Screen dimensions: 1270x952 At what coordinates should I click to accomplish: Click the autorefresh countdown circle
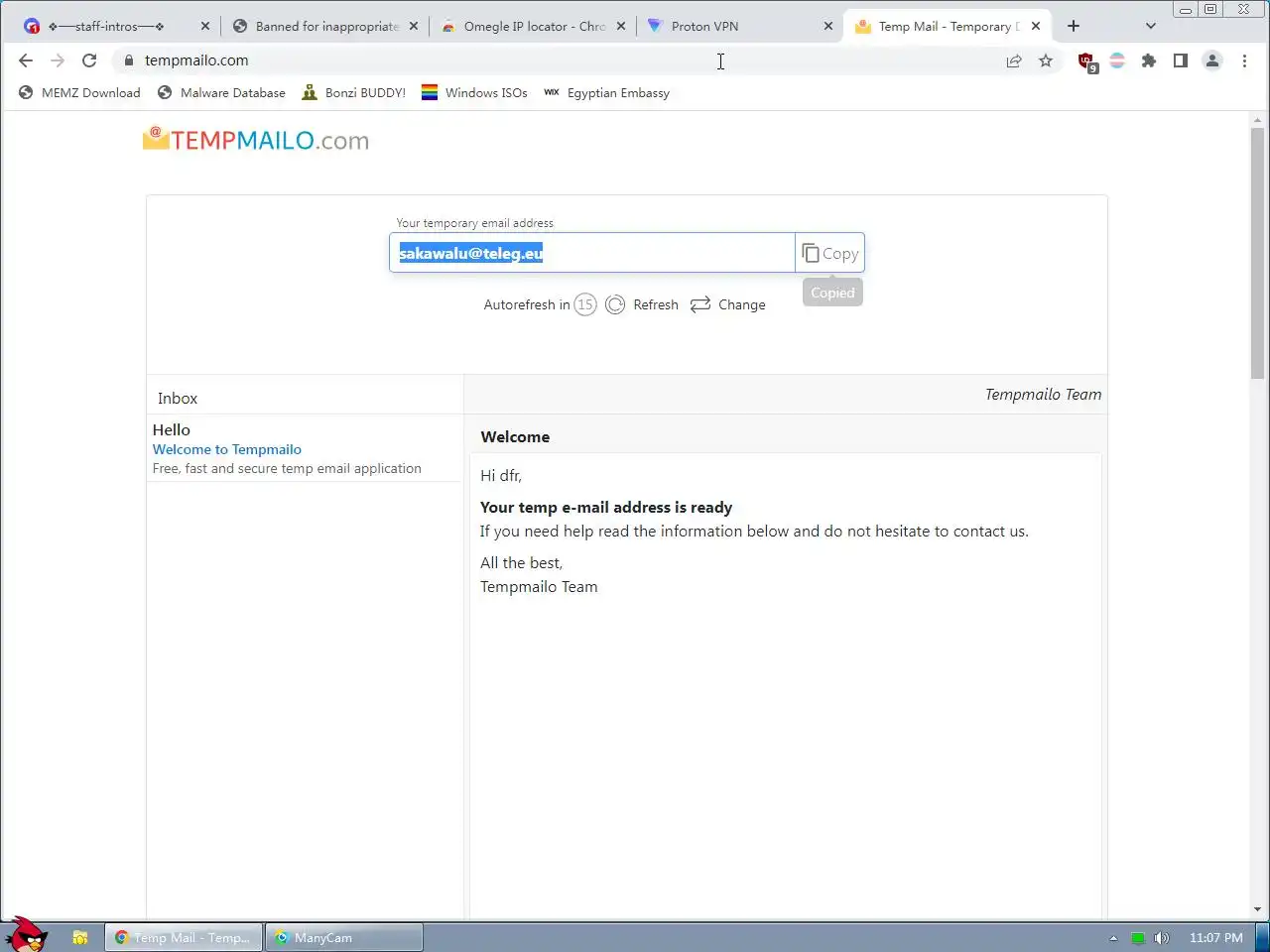tap(585, 304)
